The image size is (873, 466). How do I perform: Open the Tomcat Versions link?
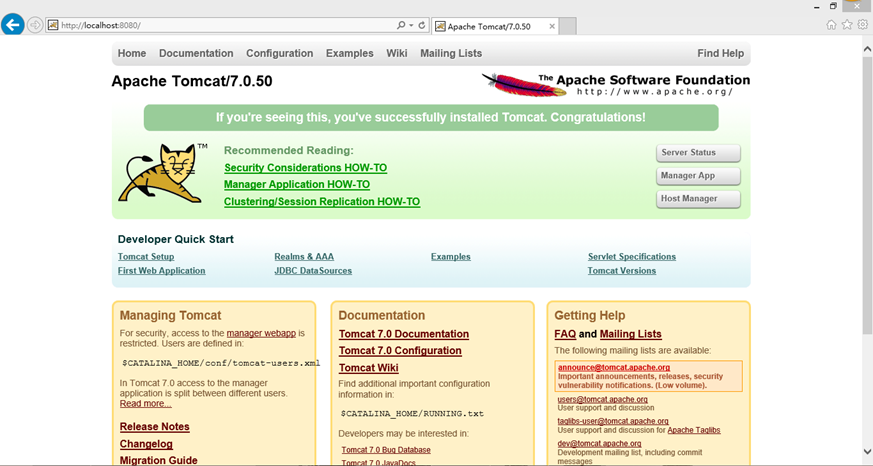[622, 271]
